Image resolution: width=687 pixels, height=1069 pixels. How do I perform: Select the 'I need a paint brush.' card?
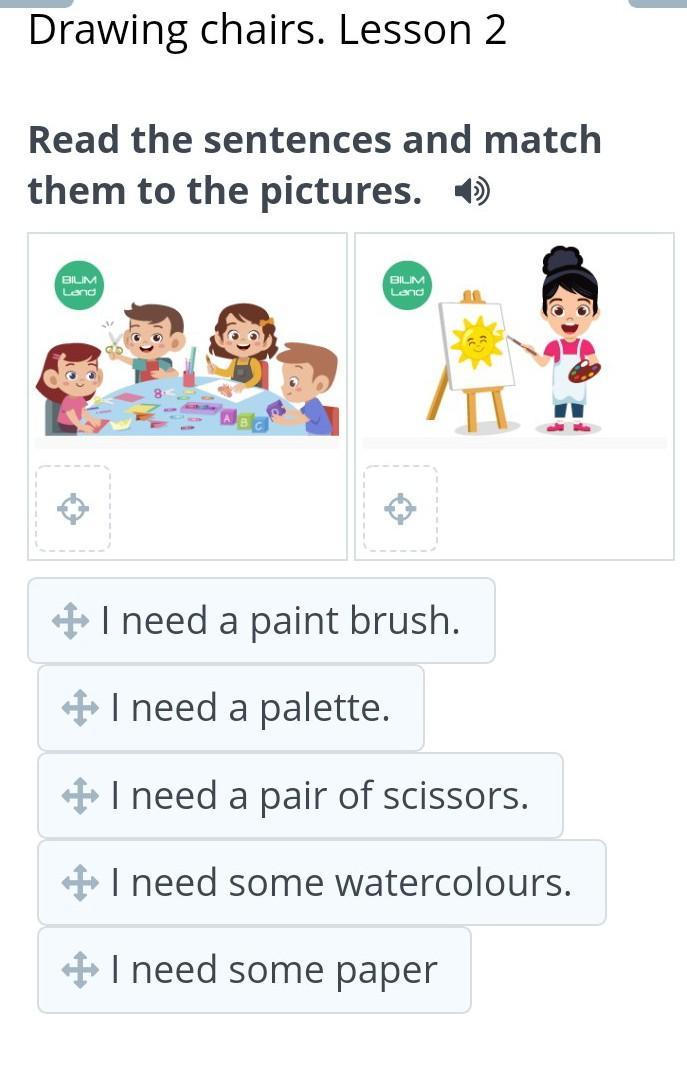coord(280,621)
